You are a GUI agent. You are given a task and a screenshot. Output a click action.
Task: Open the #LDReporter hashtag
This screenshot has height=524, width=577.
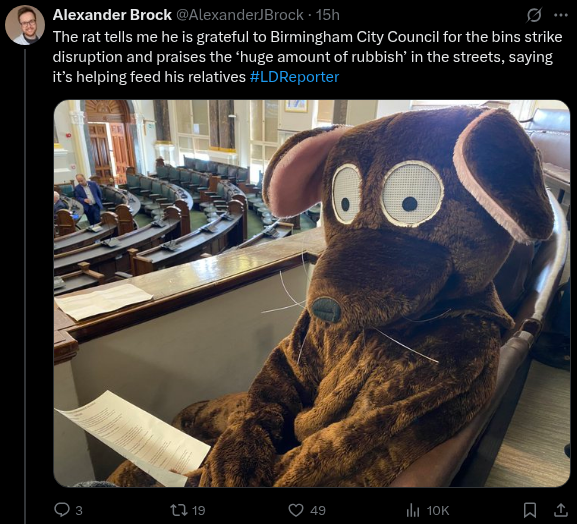[x=294, y=77]
